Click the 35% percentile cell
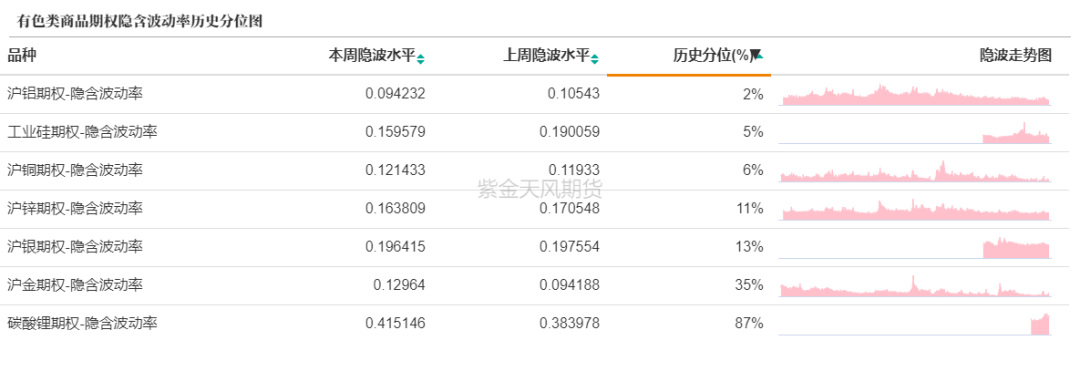This screenshot has height=392, width=1080. (x=749, y=285)
